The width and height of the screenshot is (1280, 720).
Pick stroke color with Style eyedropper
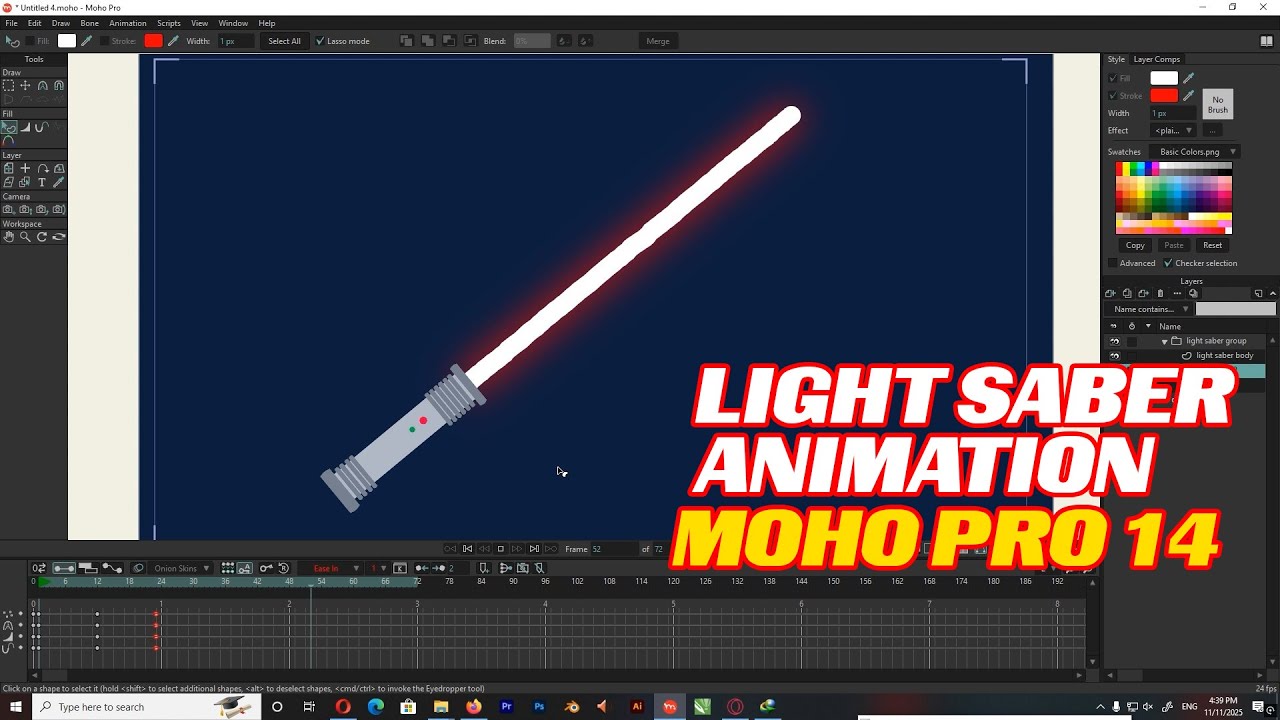1189,96
